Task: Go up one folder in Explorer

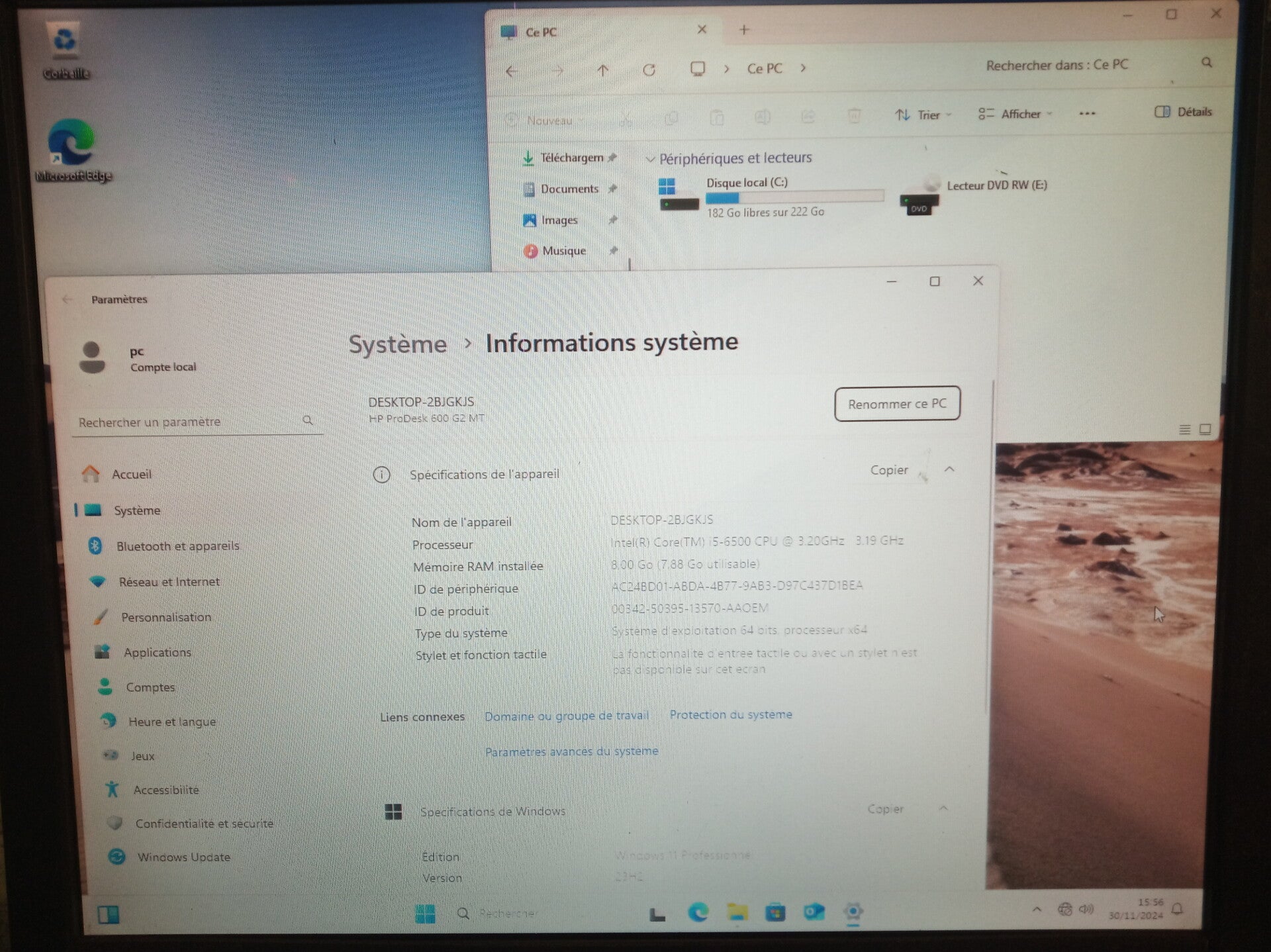Action: (x=602, y=70)
